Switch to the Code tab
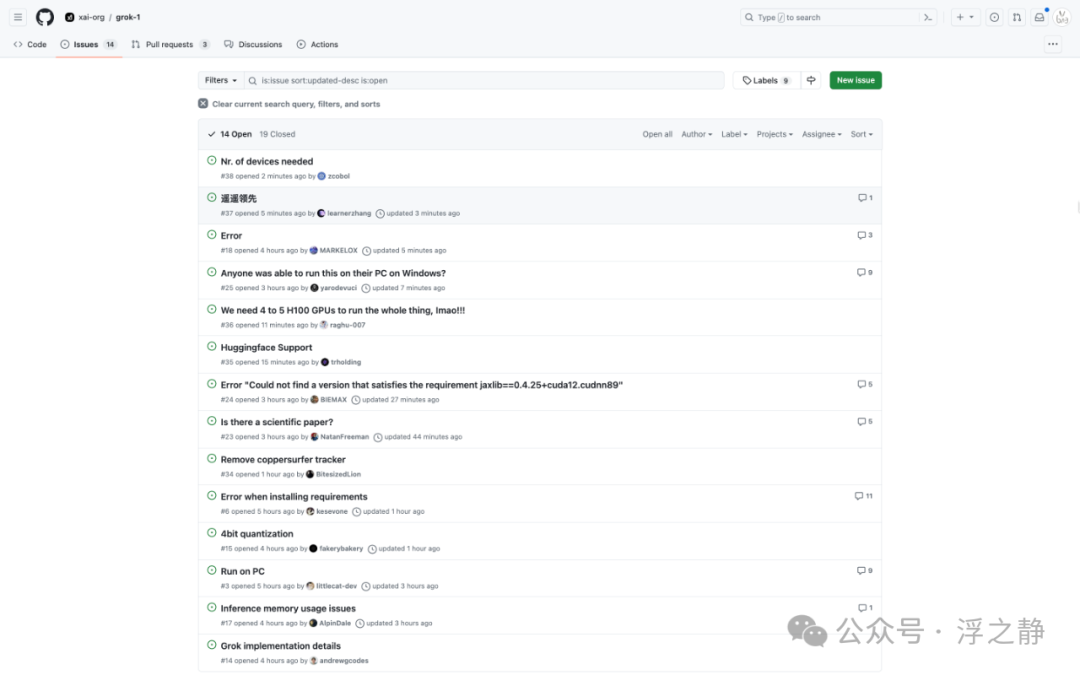This screenshot has width=1080, height=675. pos(30,44)
